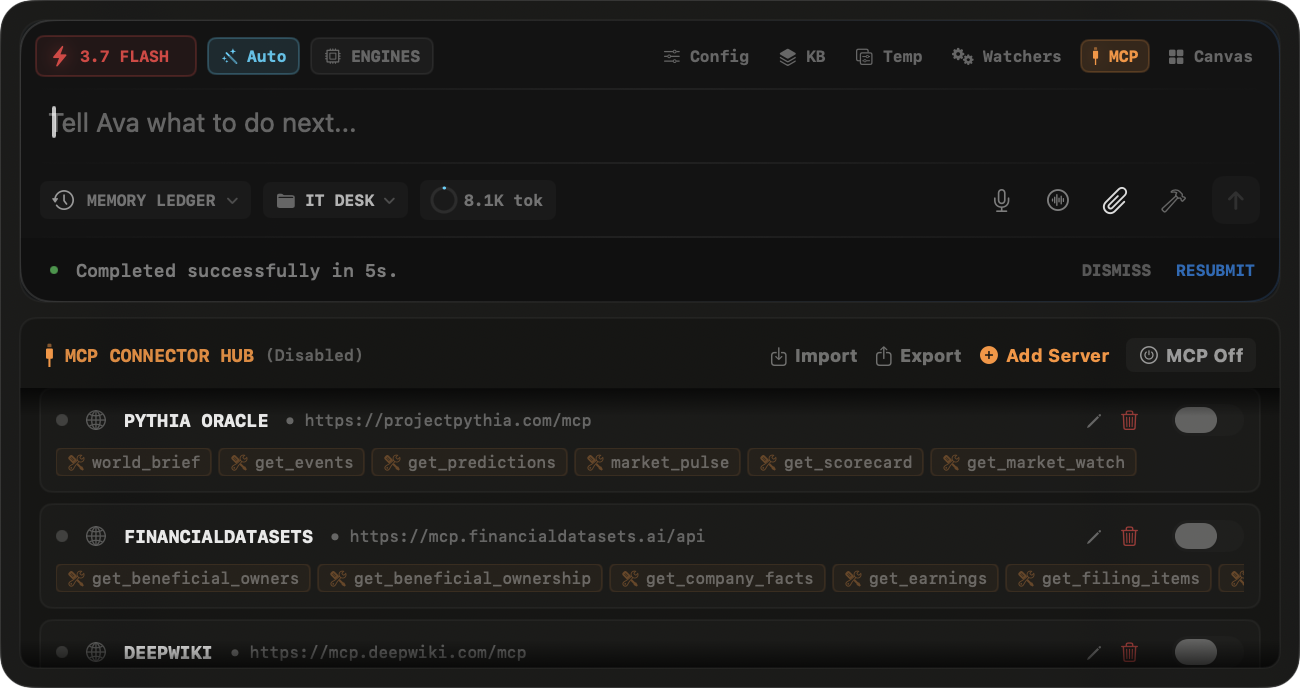Click the PYTHIA ORACLE globe icon
Viewport: 1300px width, 688px height.
(96, 420)
